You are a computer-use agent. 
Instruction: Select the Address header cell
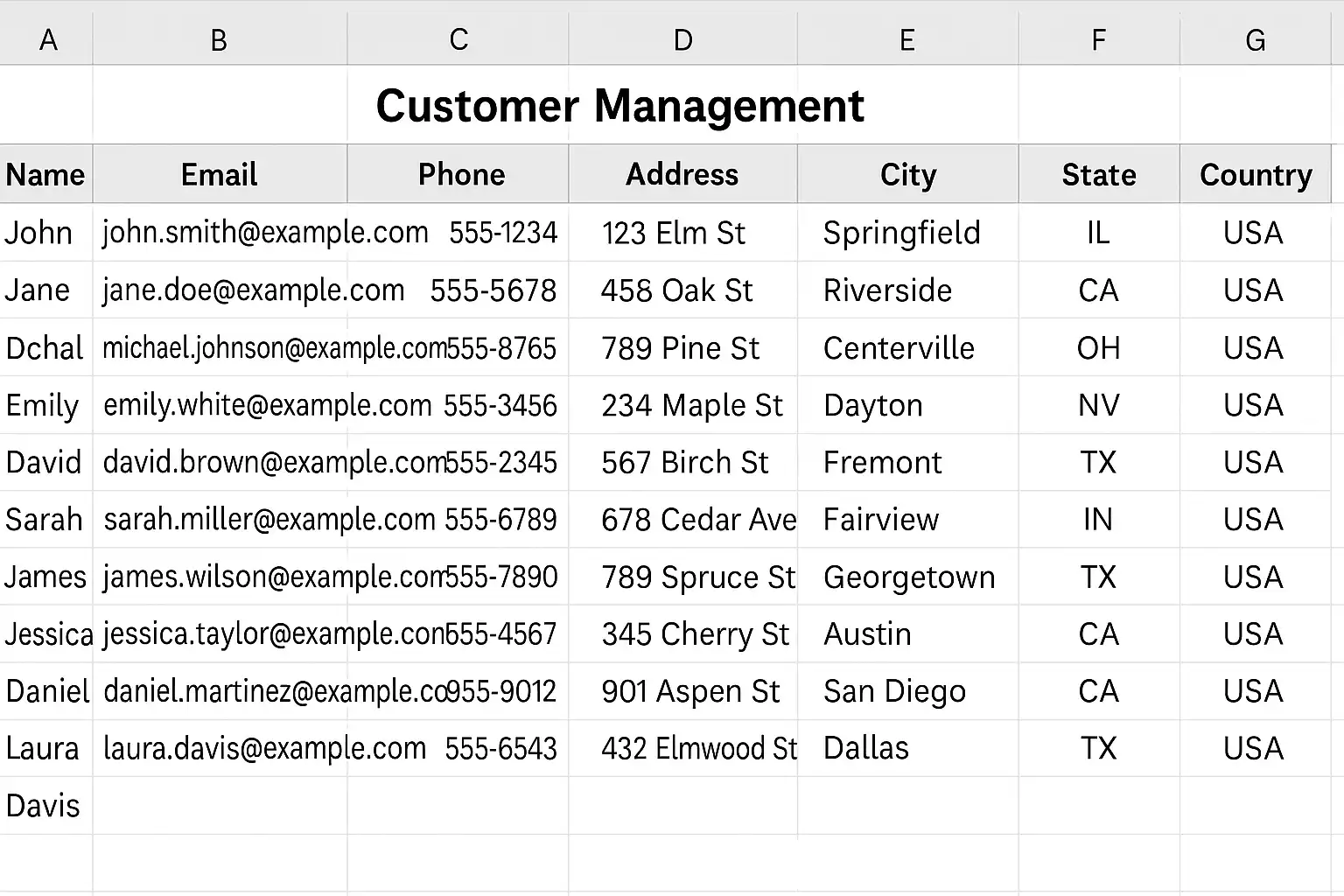click(x=682, y=175)
